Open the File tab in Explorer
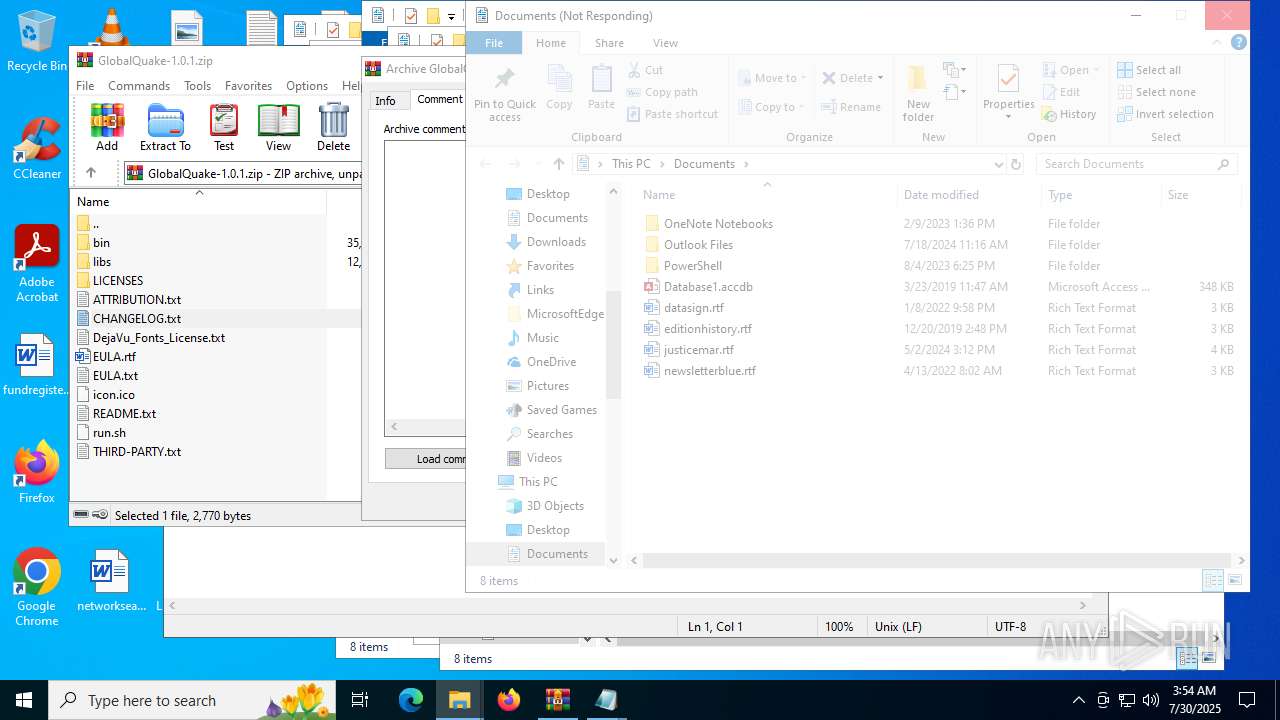 pos(494,43)
